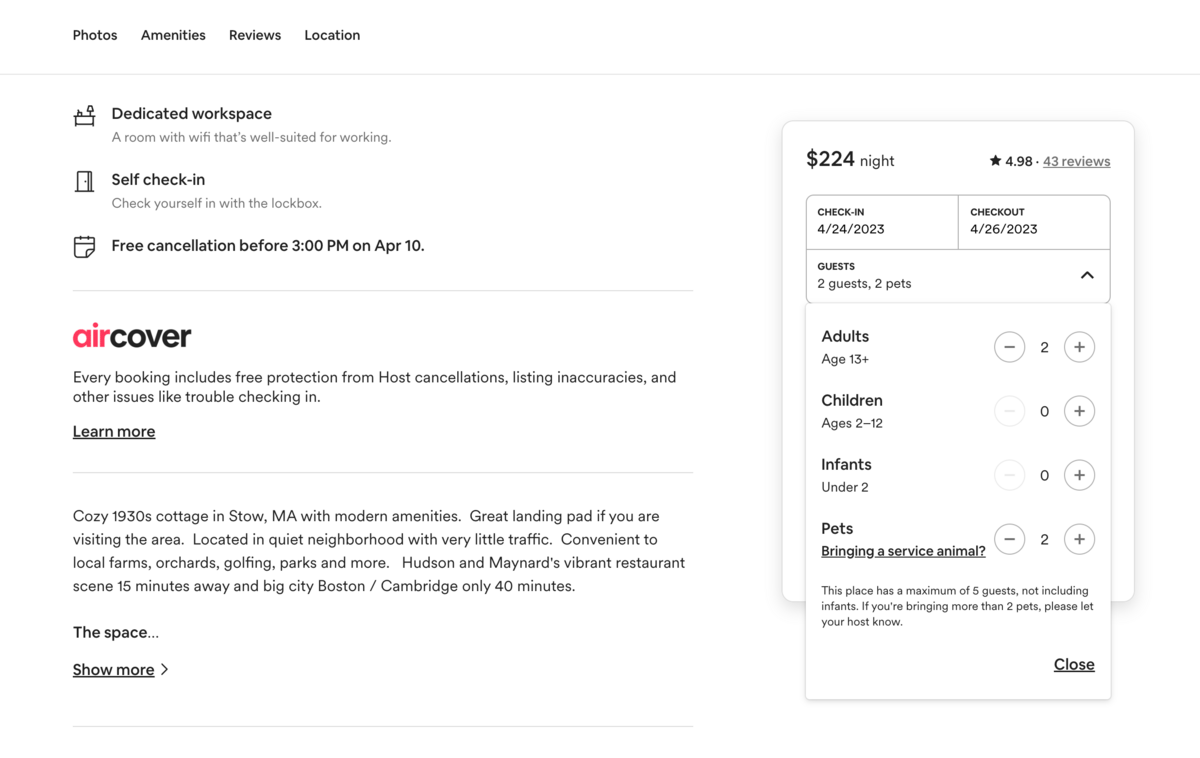Decrease the Pets count
Screen dimensions: 1200x758
[1009, 539]
